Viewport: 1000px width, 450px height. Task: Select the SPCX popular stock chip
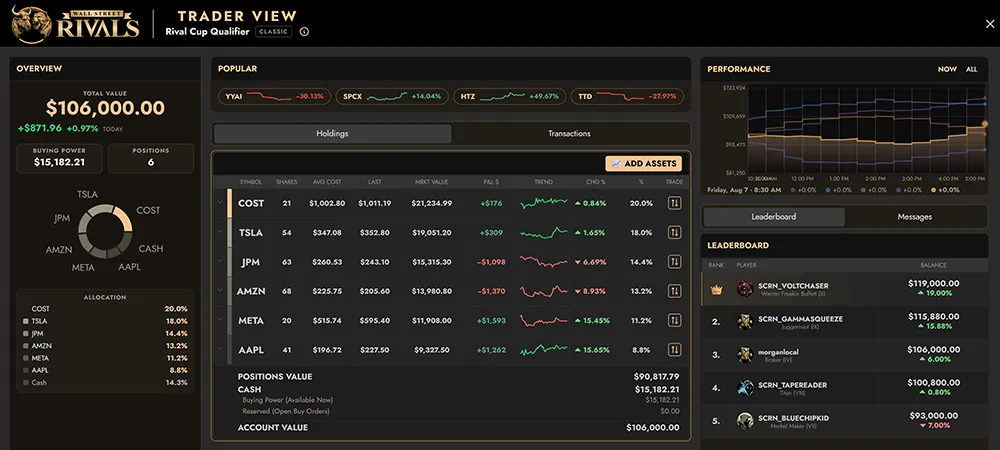pyautogui.click(x=392, y=97)
